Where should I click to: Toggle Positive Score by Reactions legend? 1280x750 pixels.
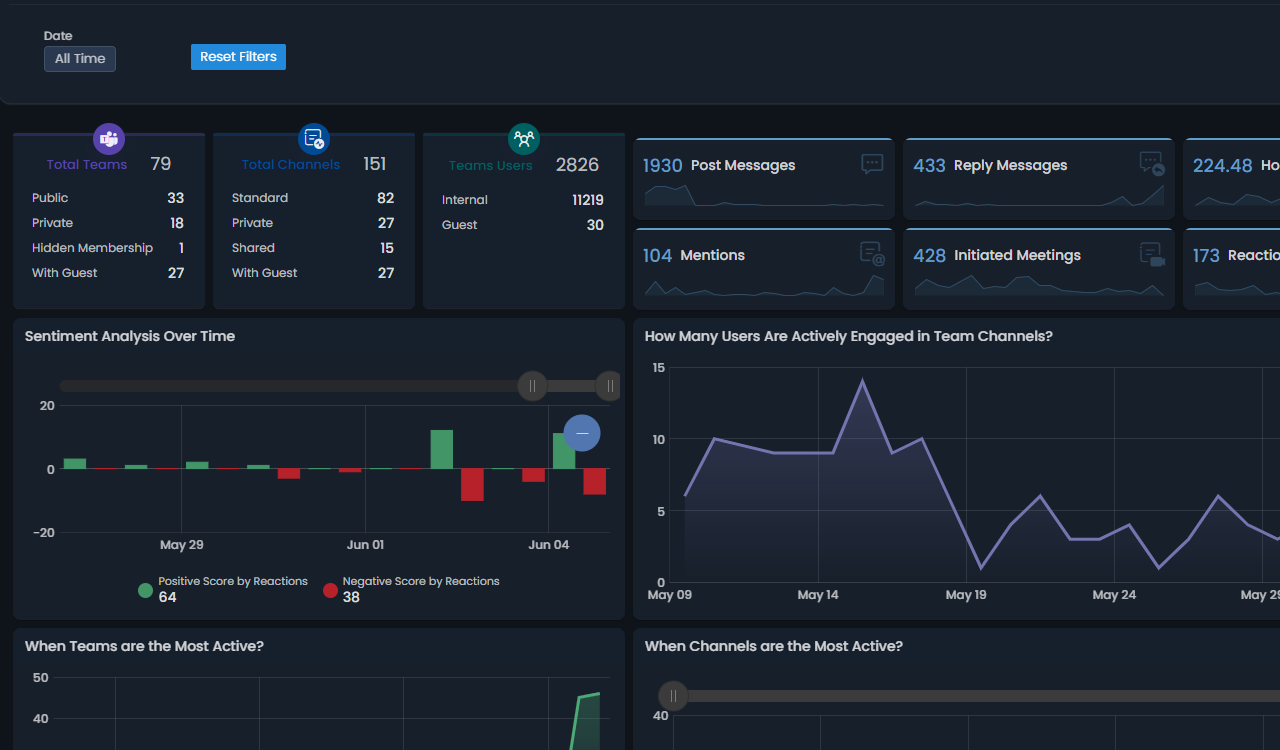click(x=146, y=590)
